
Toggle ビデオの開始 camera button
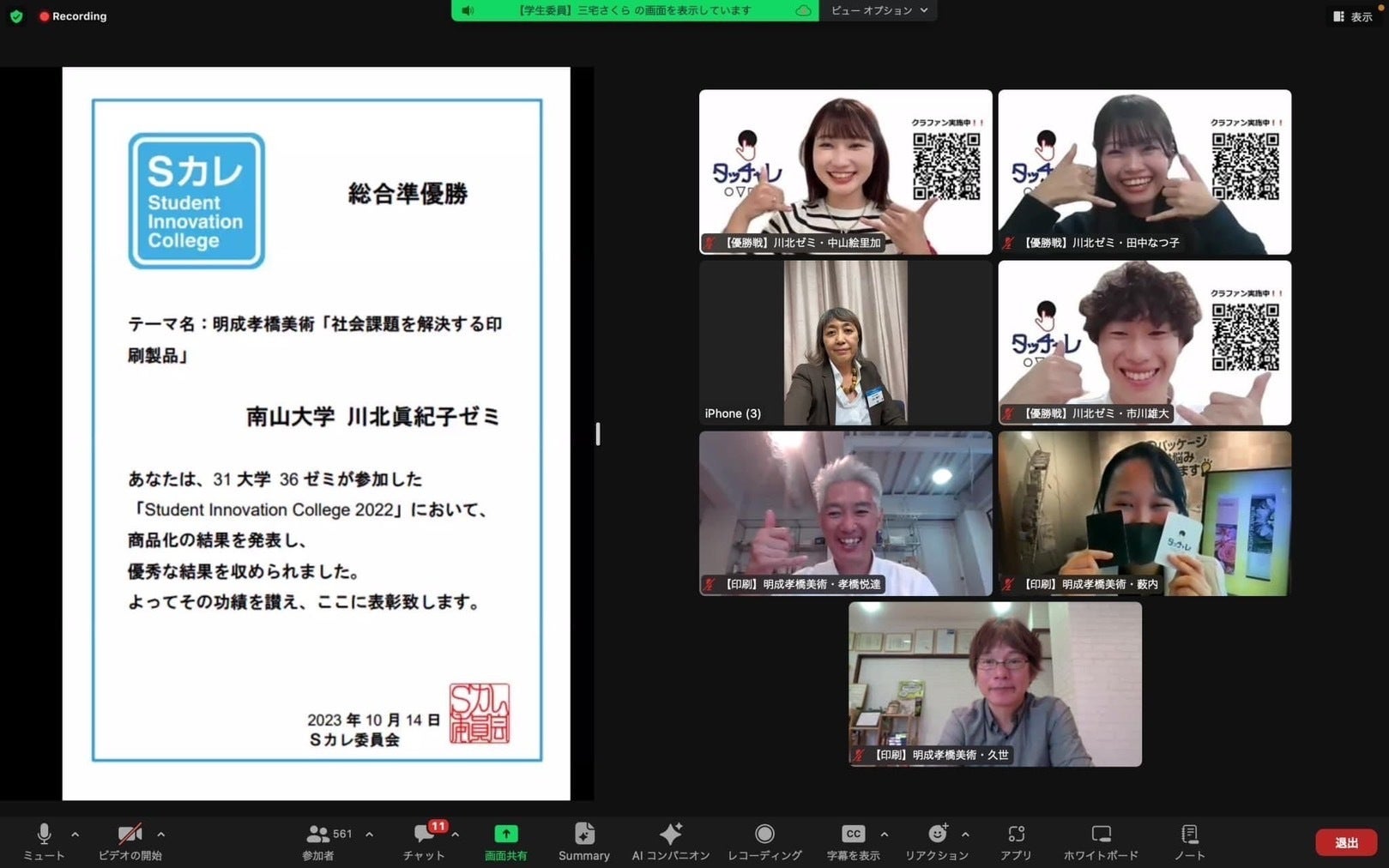coord(130,834)
